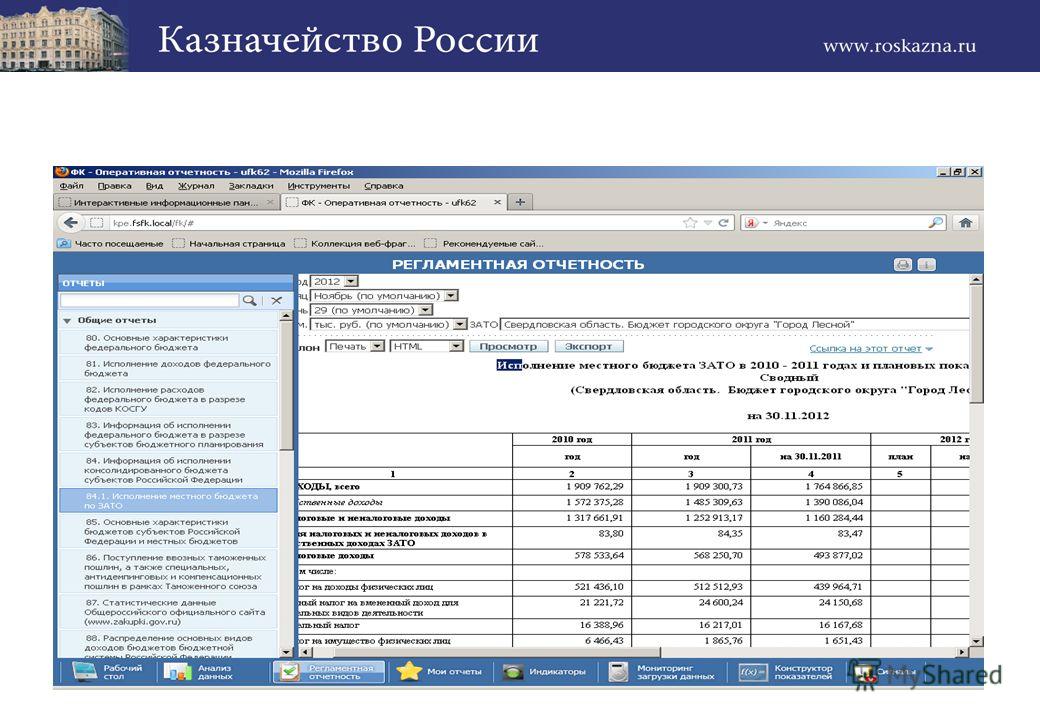Print the report using the printer icon
The image size is (1040, 720).
(x=903, y=265)
